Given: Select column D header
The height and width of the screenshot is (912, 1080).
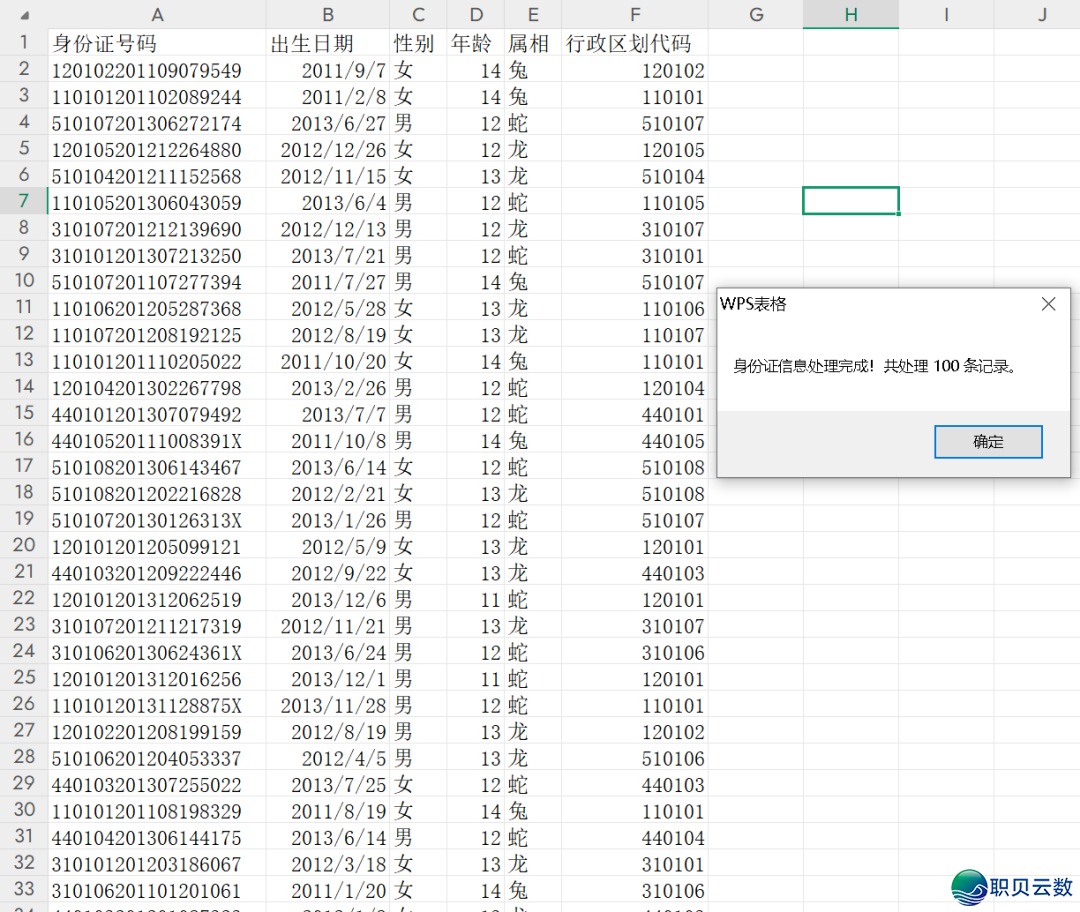Looking at the screenshot, I should (x=475, y=14).
